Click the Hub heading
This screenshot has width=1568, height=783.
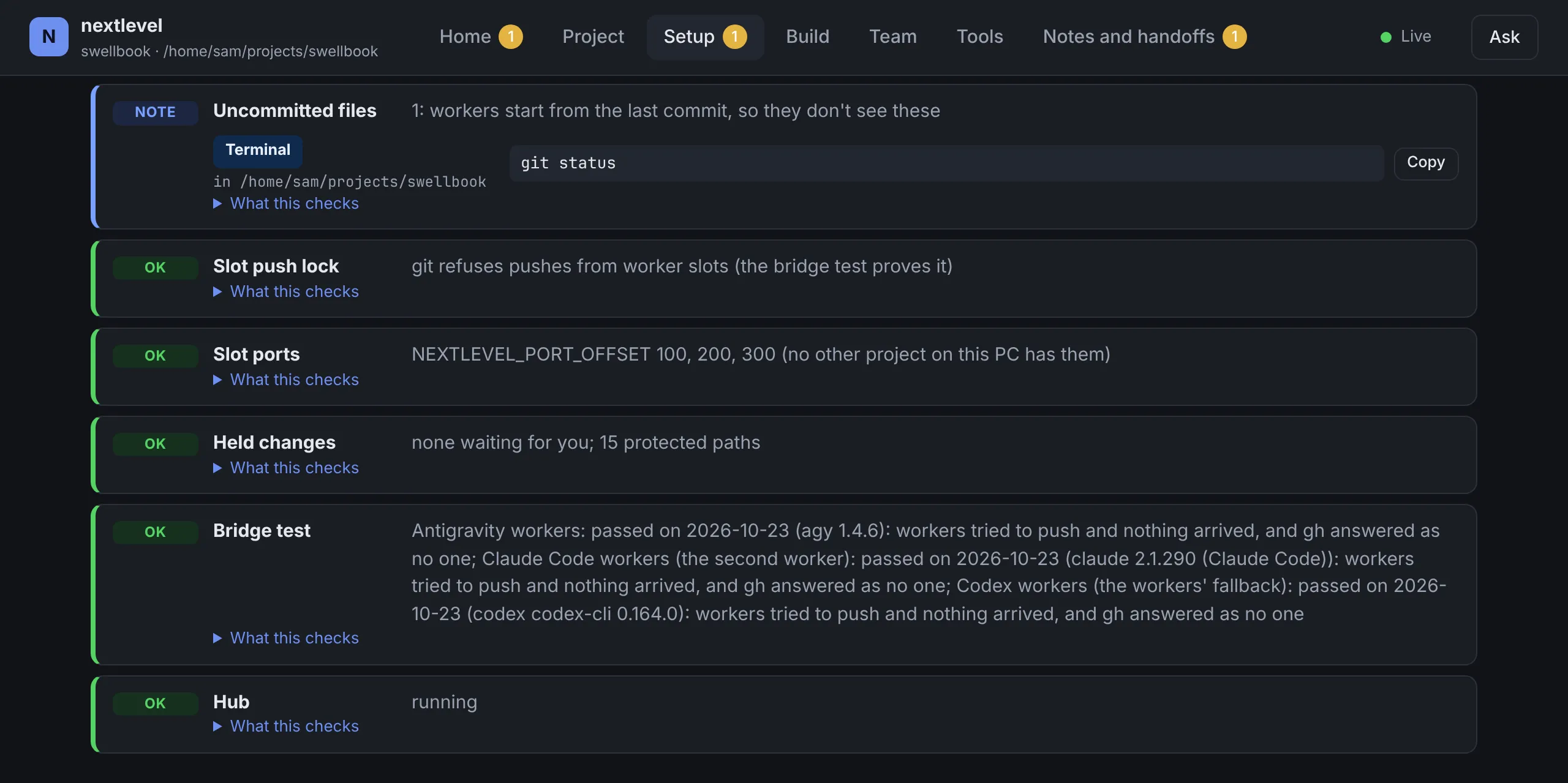pos(231,702)
